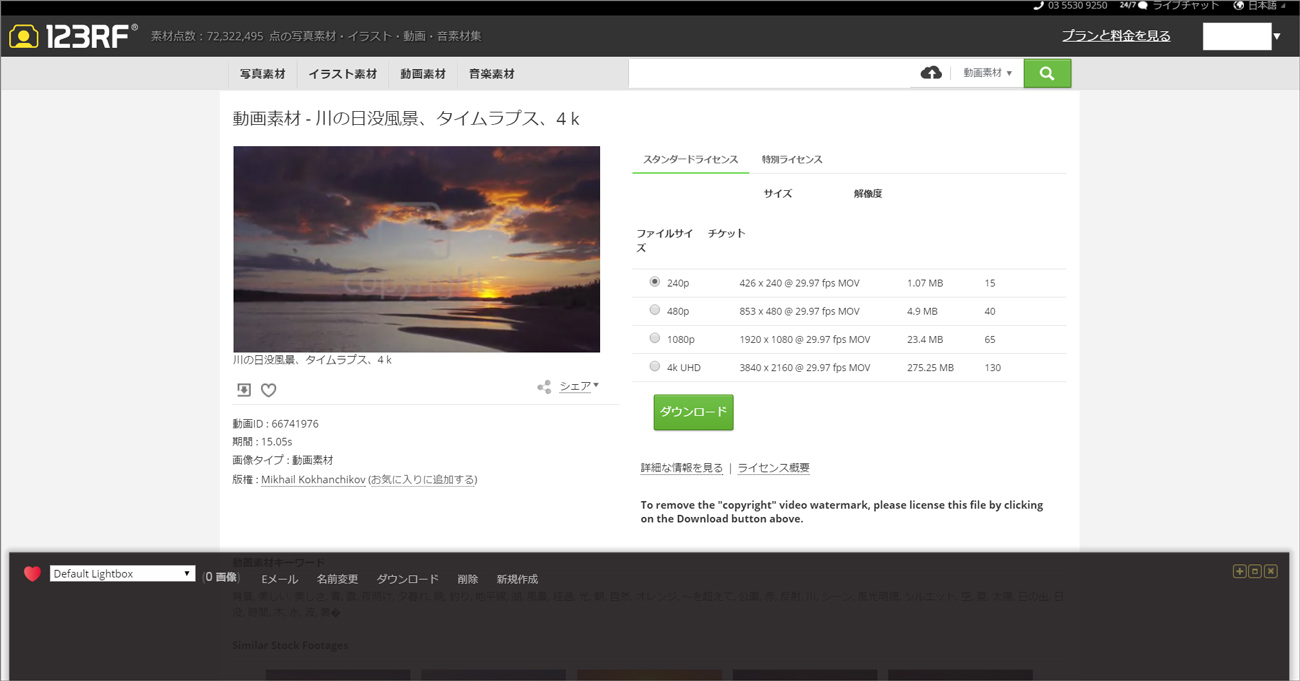Click the red heart in the lightbox bar

(x=32, y=574)
